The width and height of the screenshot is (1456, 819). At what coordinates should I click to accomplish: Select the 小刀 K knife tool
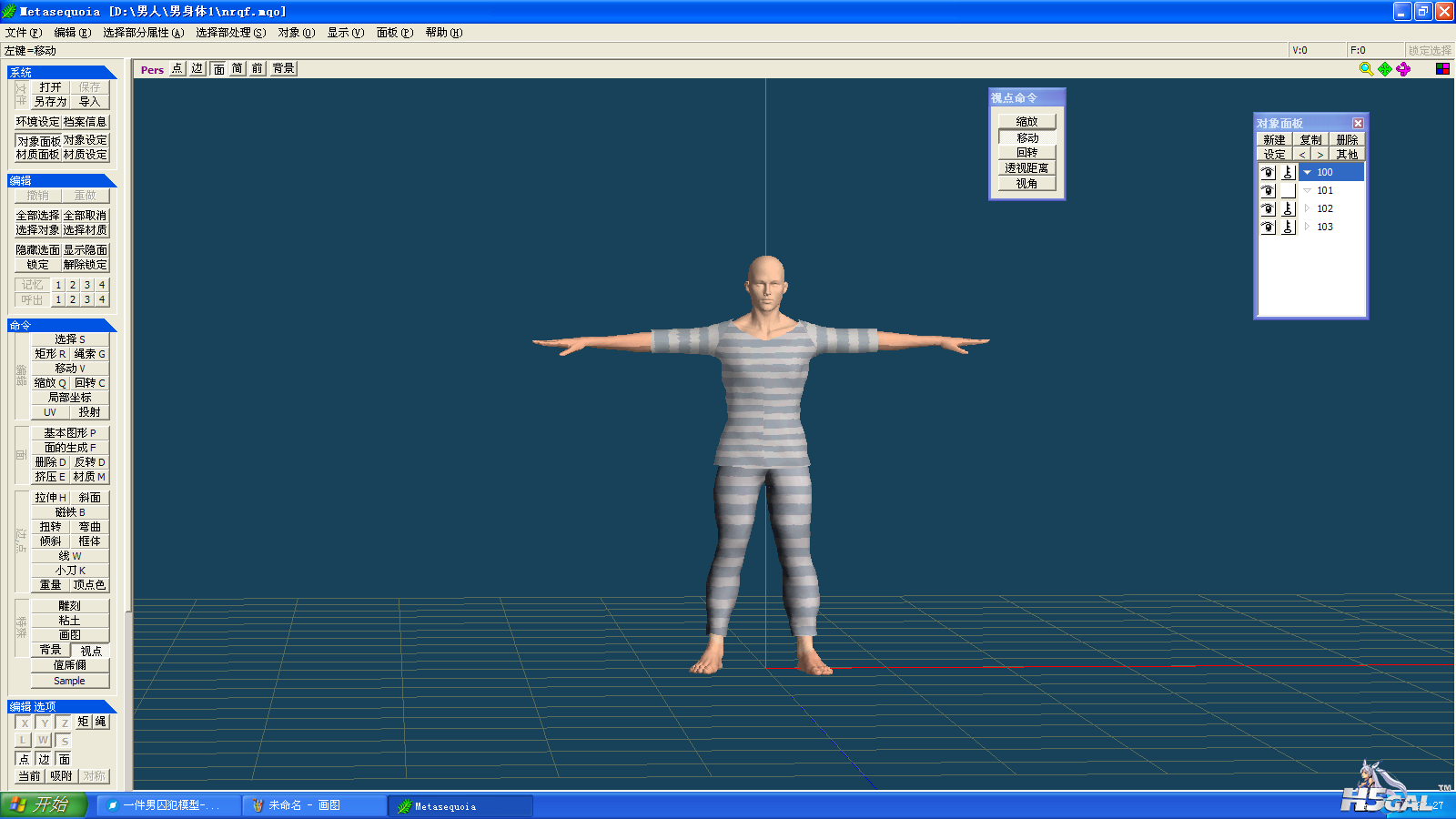tap(70, 571)
